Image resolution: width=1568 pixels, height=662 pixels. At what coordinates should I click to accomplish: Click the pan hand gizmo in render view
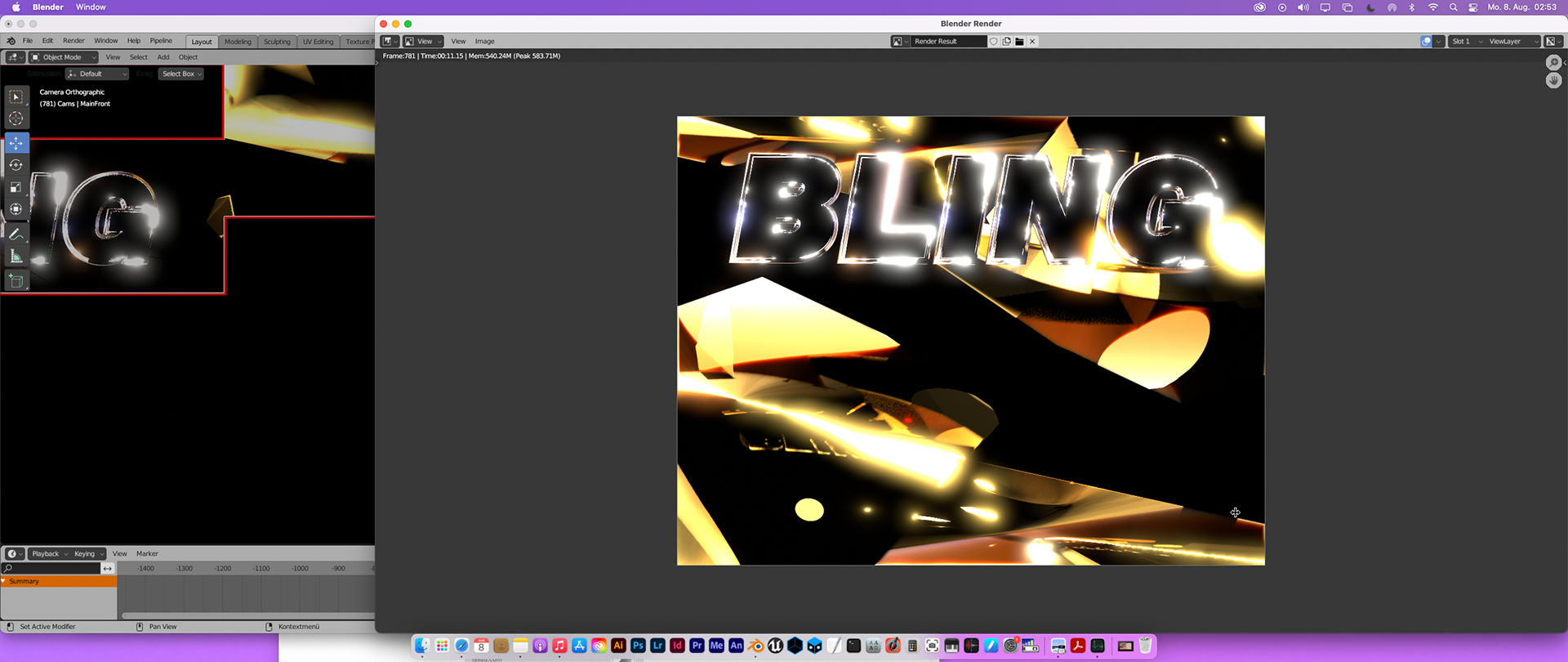point(1553,81)
